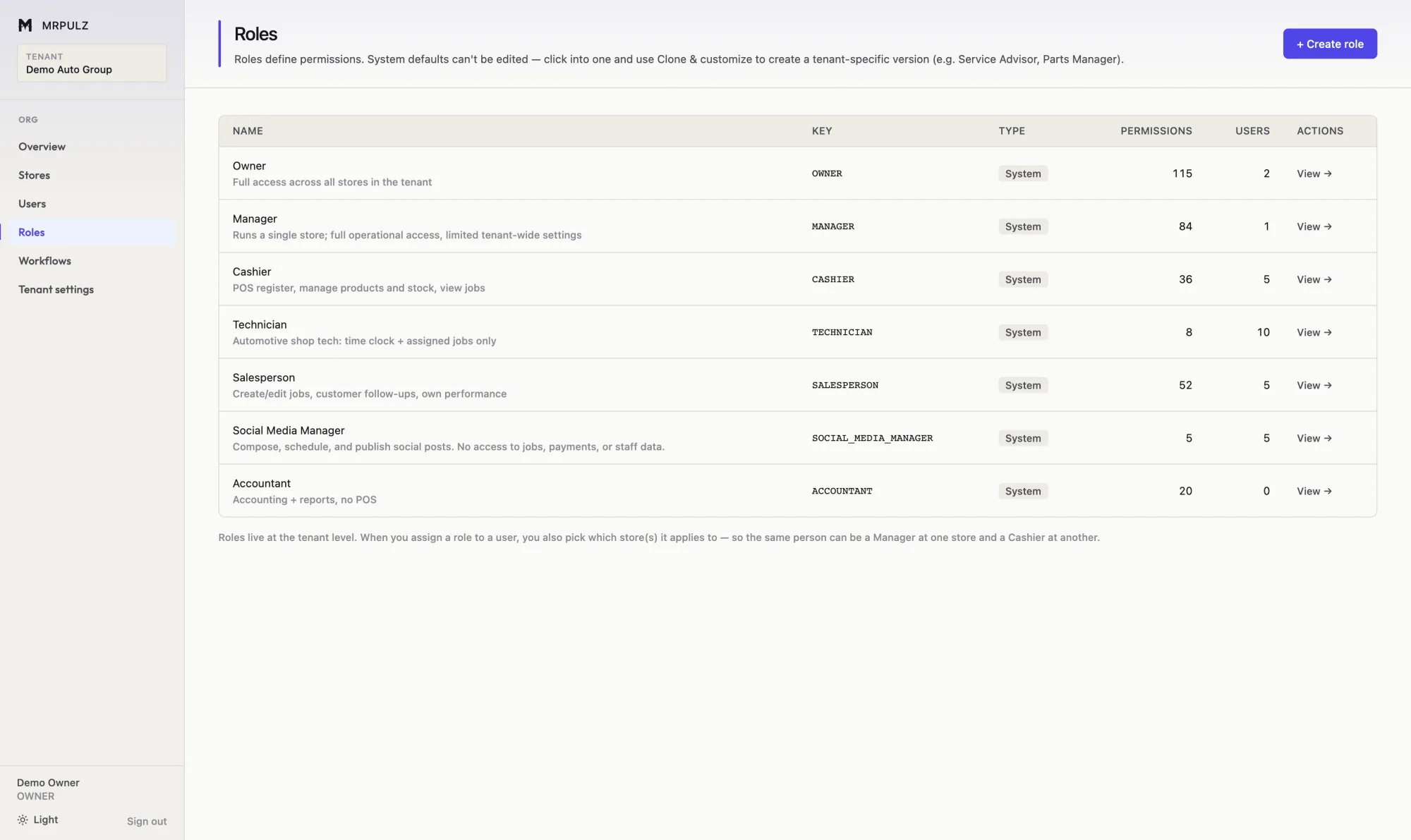The image size is (1411, 840).
Task: Click the Manager role name
Action: click(x=255, y=219)
